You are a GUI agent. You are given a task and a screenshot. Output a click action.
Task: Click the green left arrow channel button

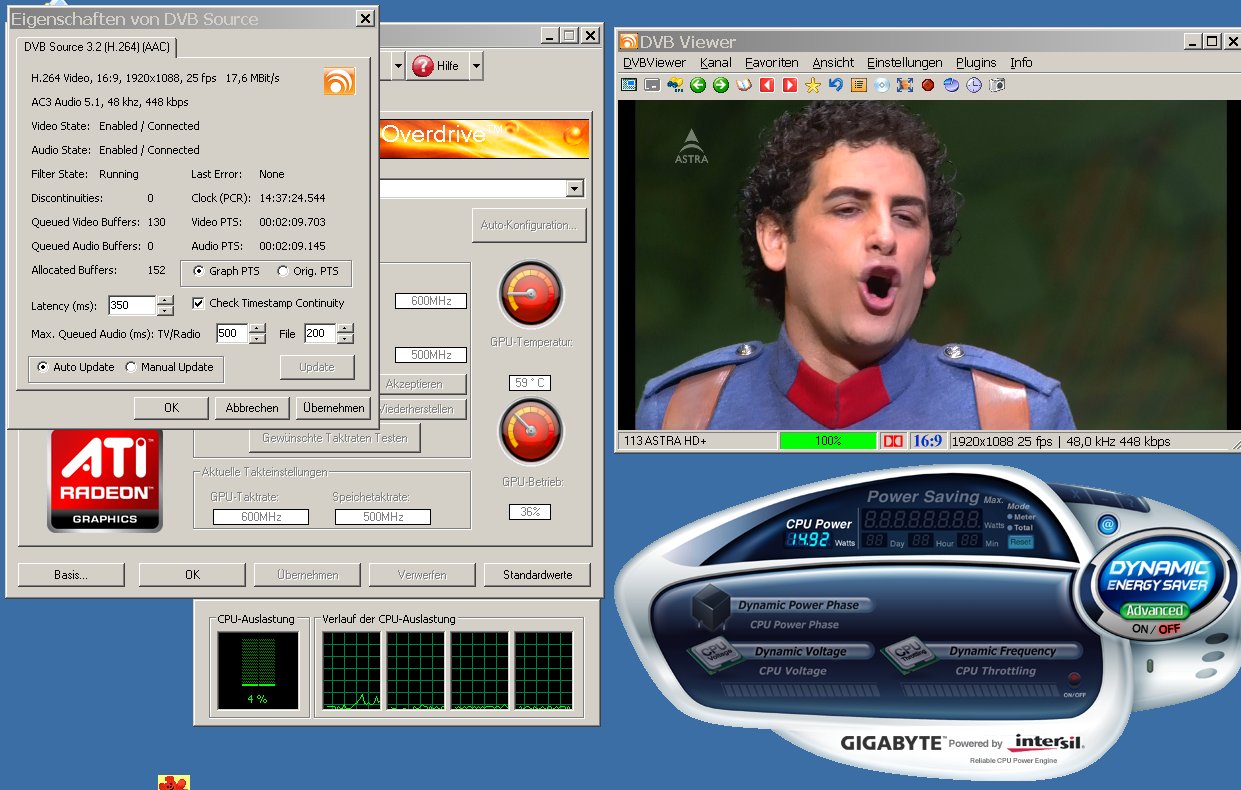coord(698,85)
